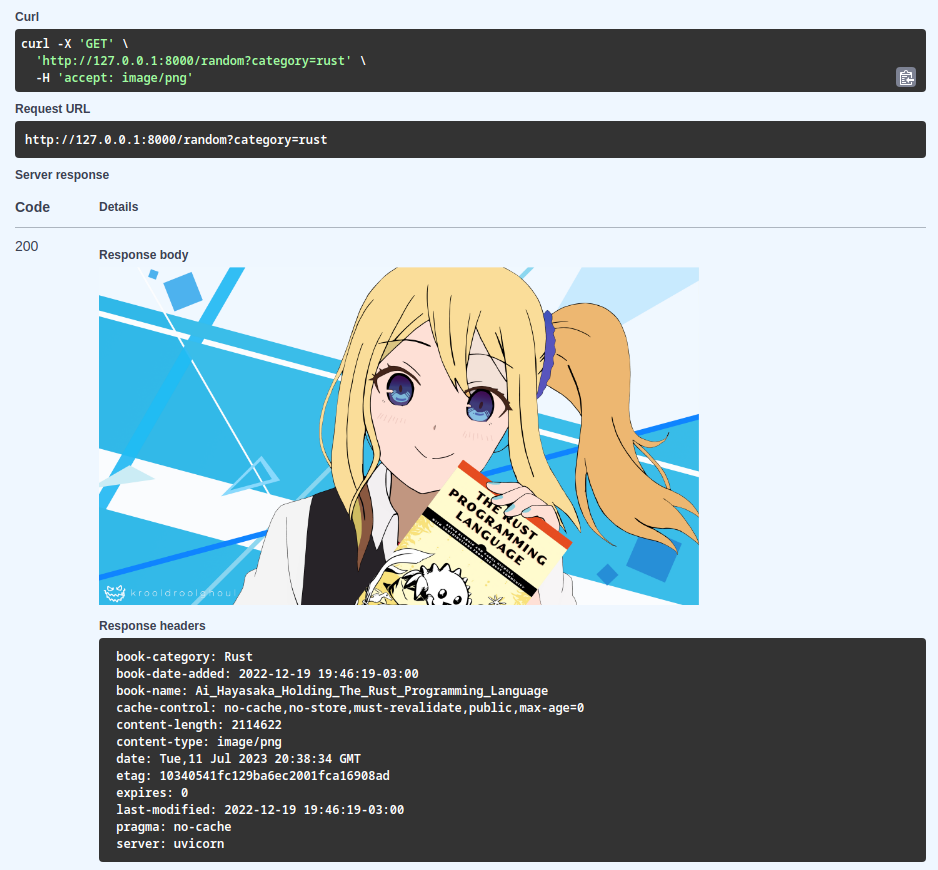Click the content-length: 2114622 line
938x870 pixels.
pos(199,725)
